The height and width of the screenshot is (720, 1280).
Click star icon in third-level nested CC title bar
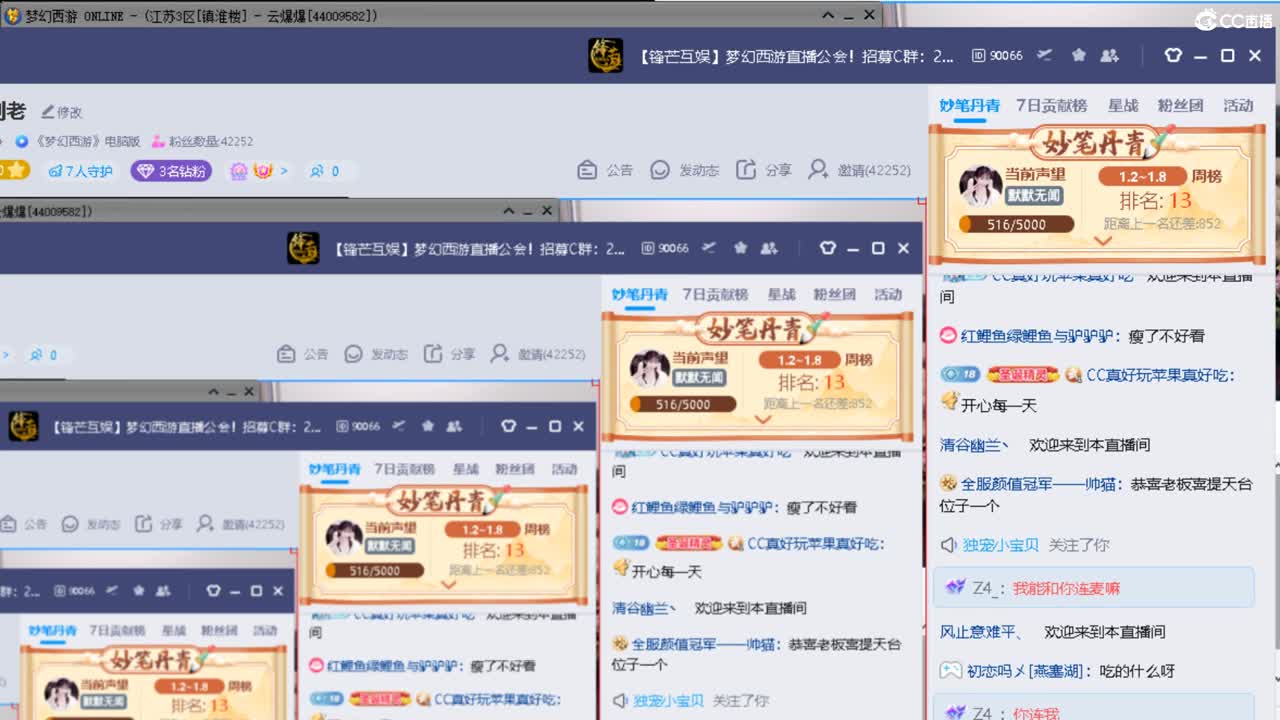428,426
